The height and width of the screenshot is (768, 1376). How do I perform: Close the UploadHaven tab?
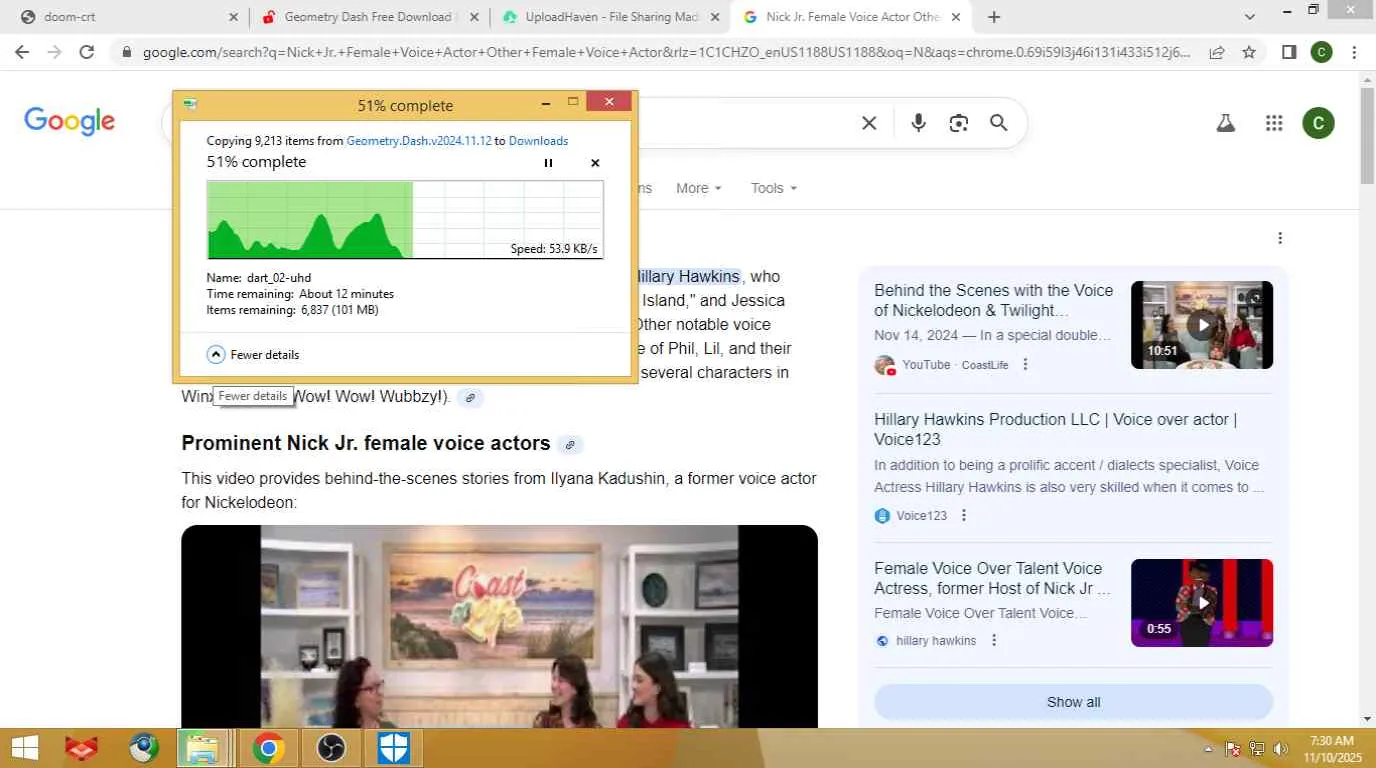(x=715, y=17)
